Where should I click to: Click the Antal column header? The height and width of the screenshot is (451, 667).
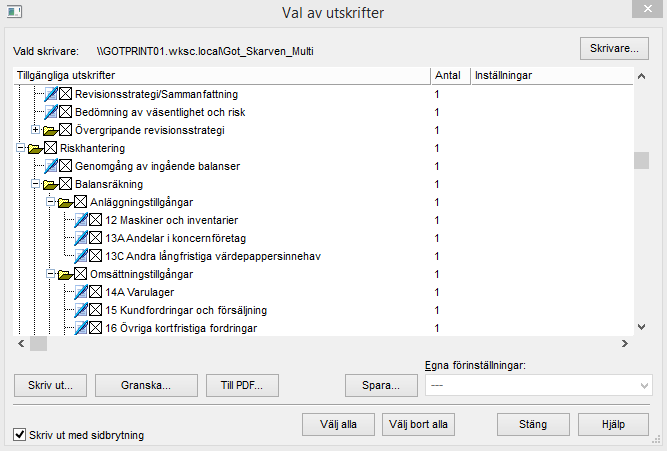[447, 75]
